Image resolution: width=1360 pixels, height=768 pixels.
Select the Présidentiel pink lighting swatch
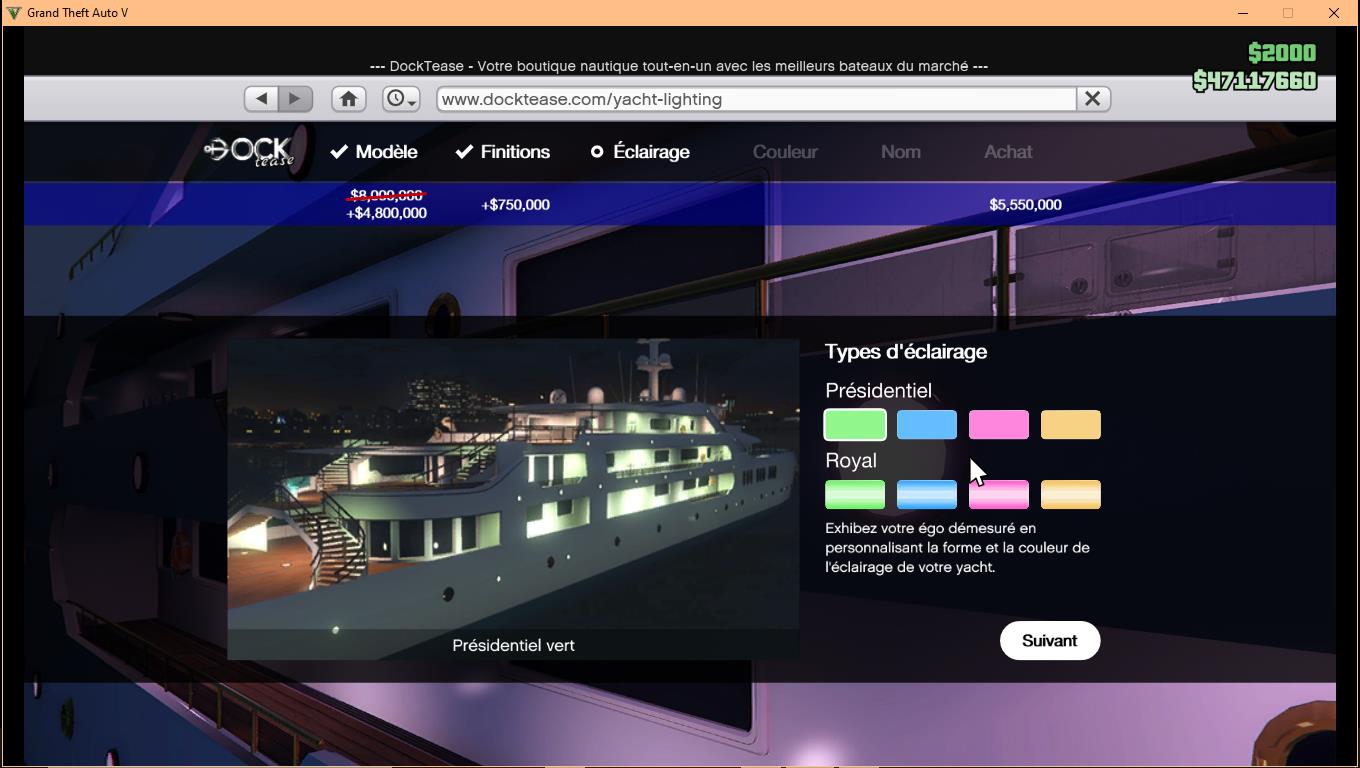click(x=999, y=425)
